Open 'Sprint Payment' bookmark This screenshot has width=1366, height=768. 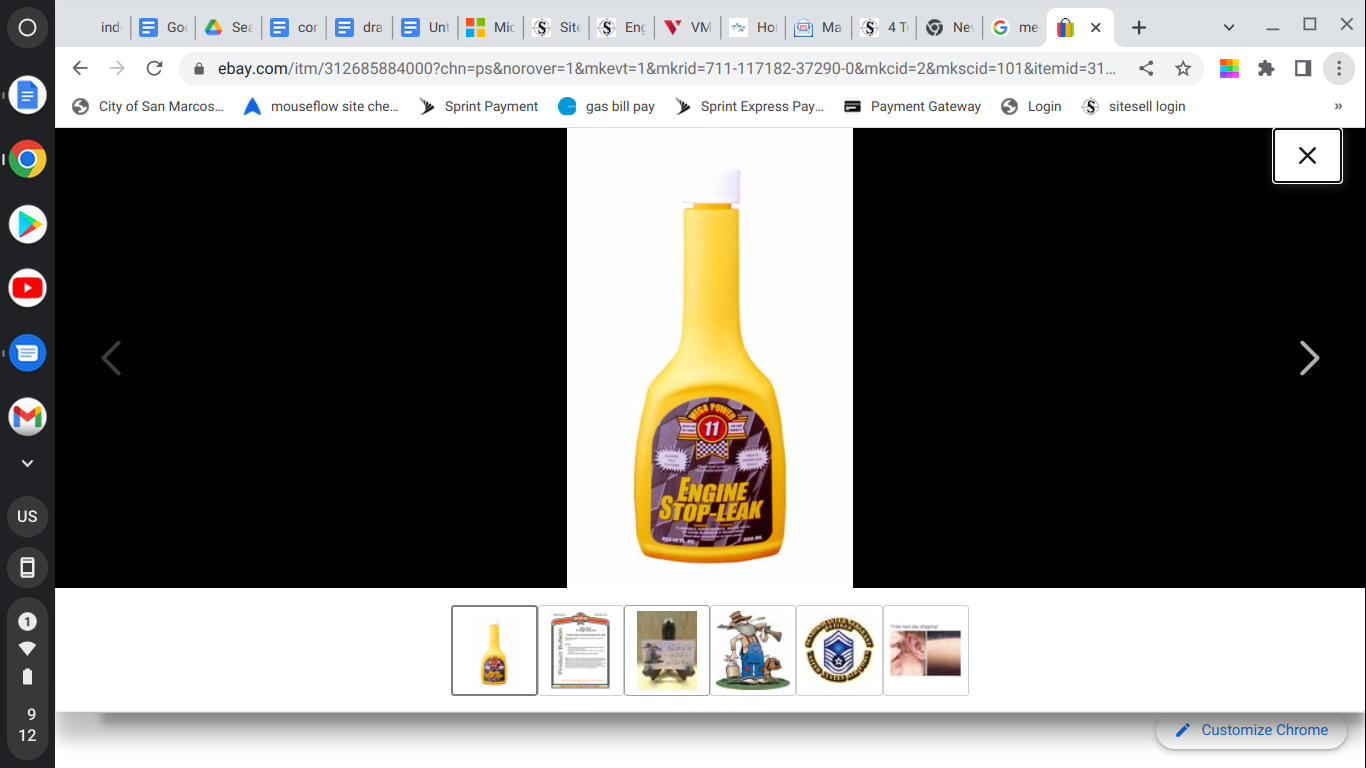click(479, 106)
